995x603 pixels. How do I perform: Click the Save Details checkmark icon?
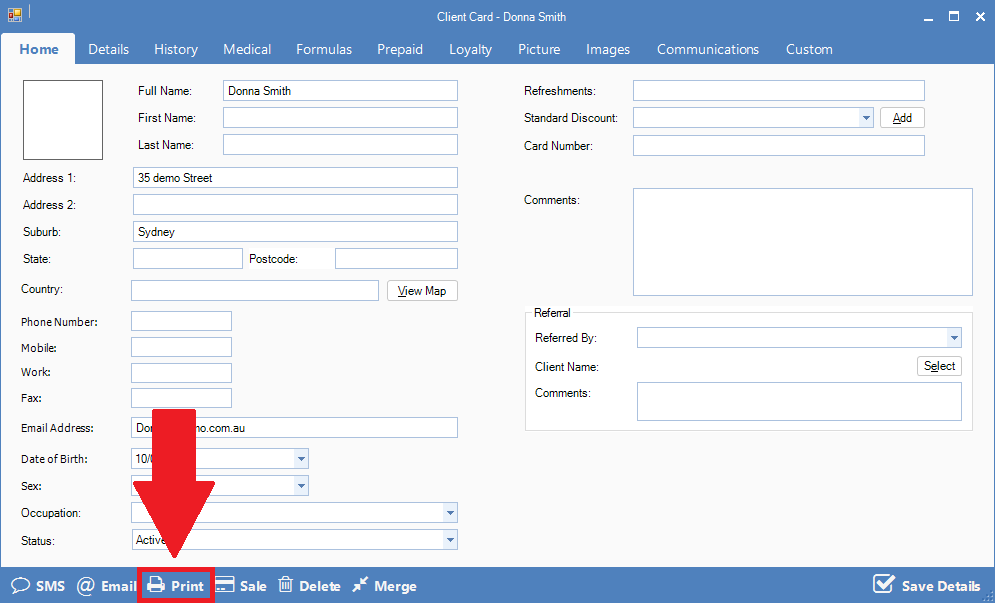click(883, 585)
